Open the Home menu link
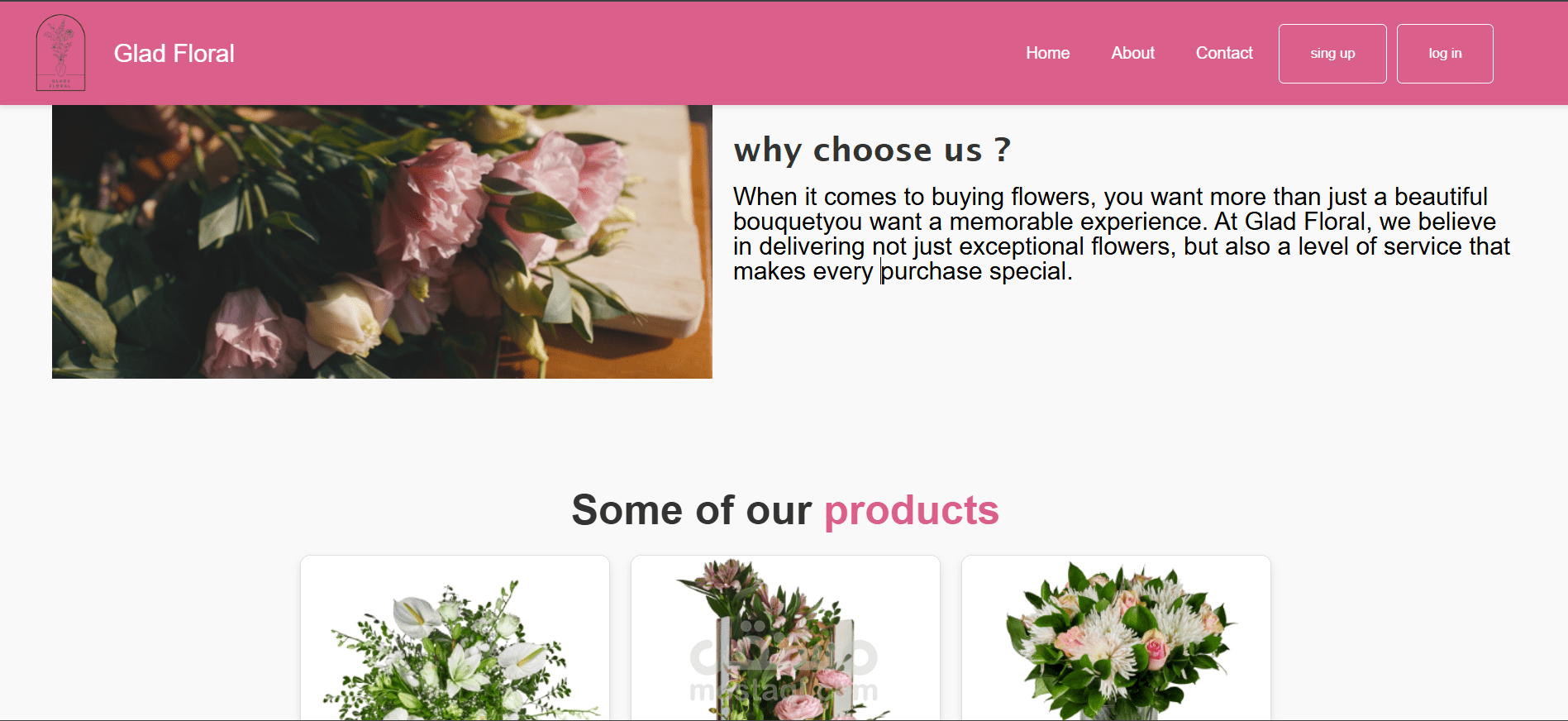 [1047, 53]
